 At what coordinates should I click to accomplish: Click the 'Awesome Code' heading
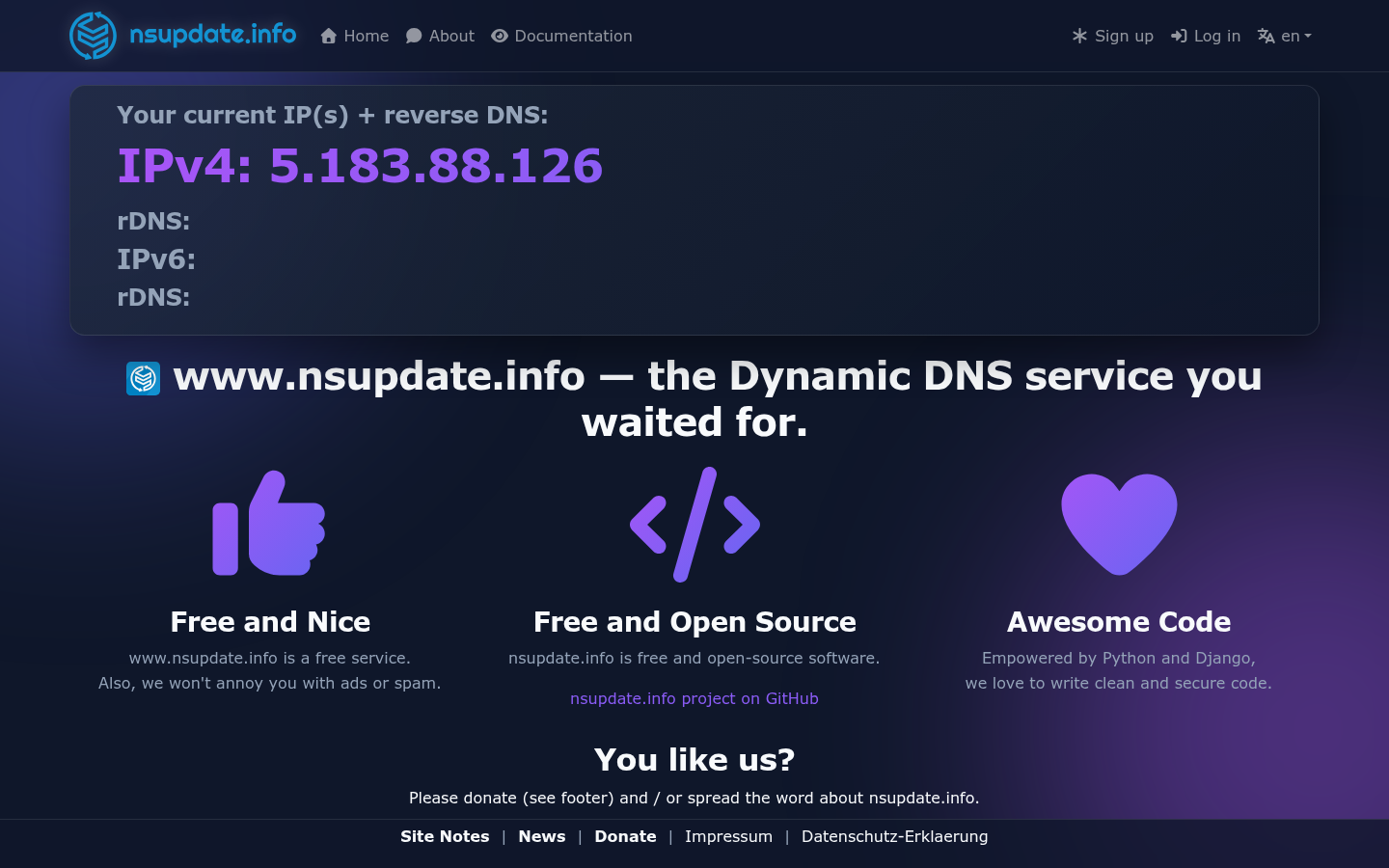click(x=1119, y=622)
